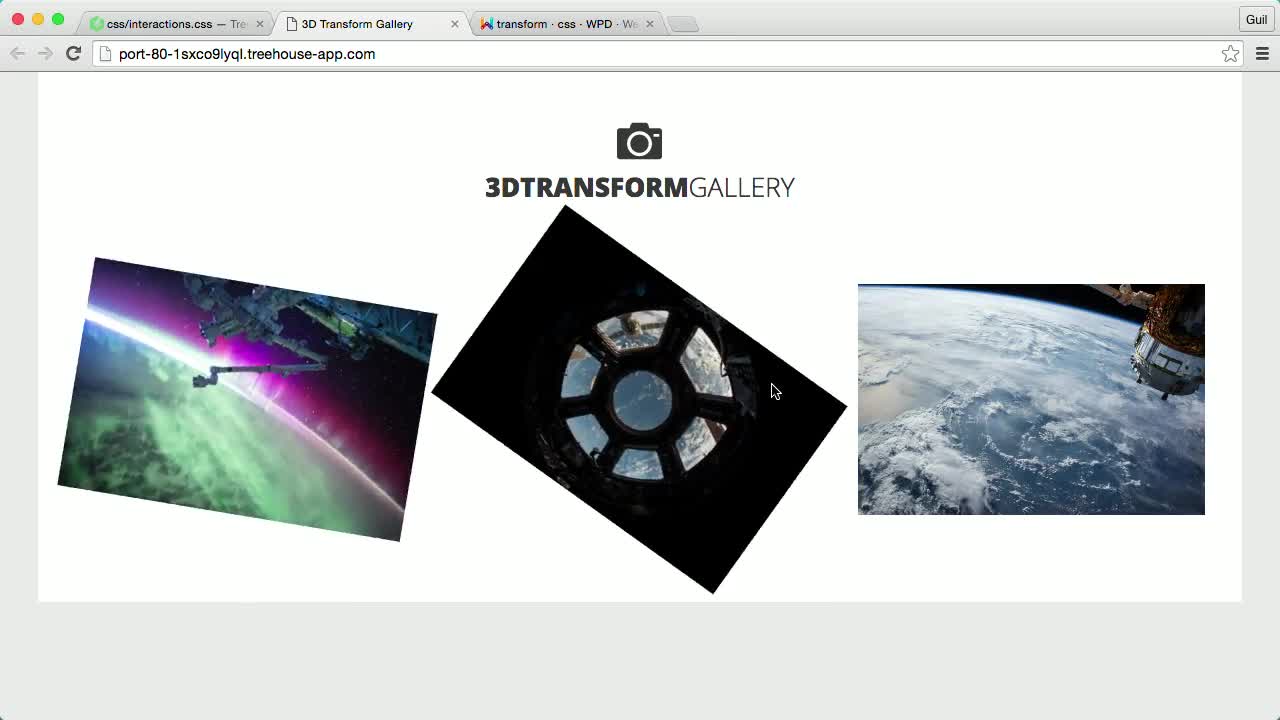Click the Guil profile button
This screenshot has width=1280, height=720.
tap(1256, 19)
